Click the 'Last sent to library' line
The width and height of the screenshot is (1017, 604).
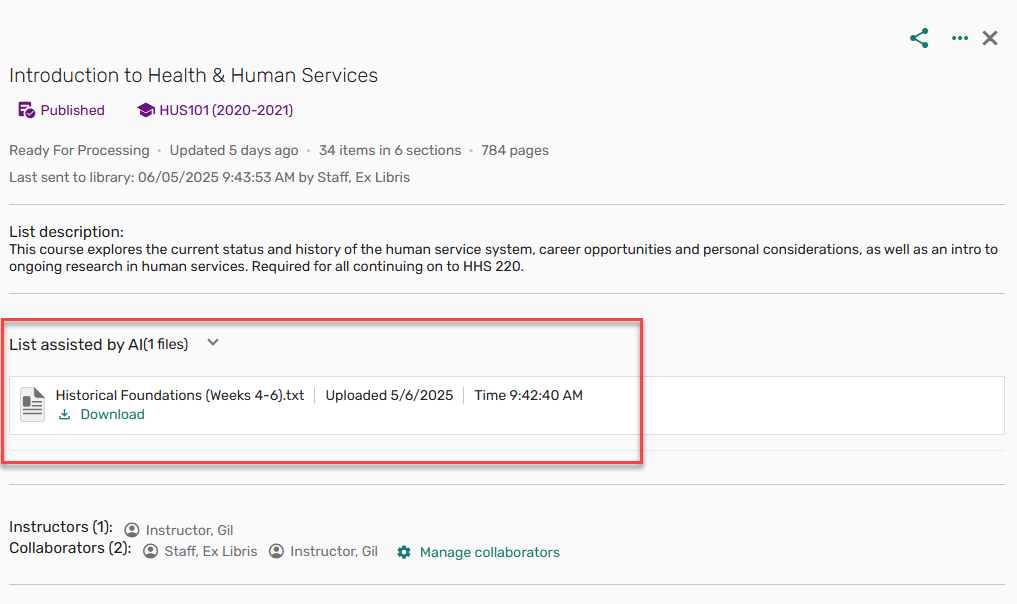pos(209,178)
